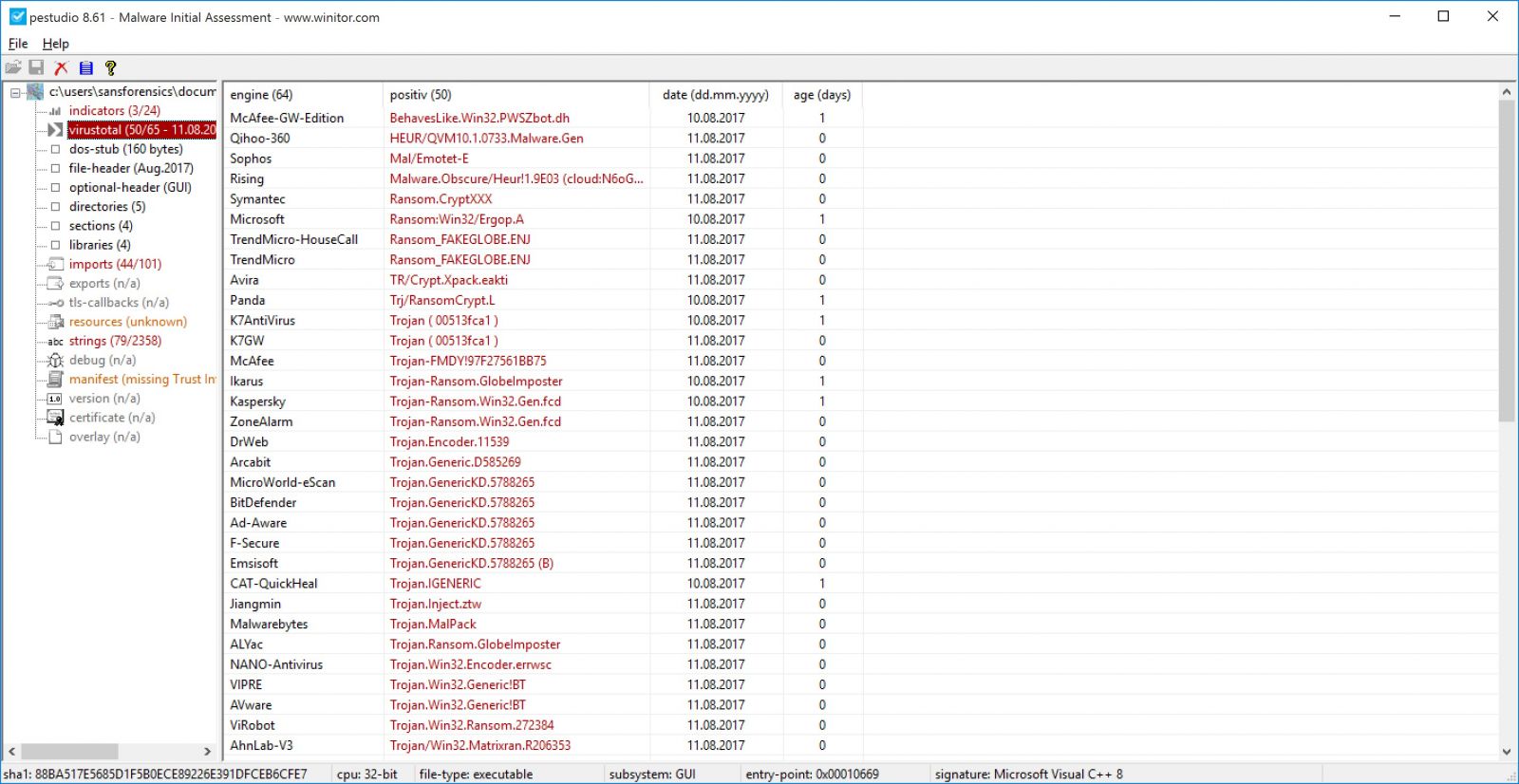Click the bar chart icon beside indicators

pyautogui.click(x=55, y=111)
